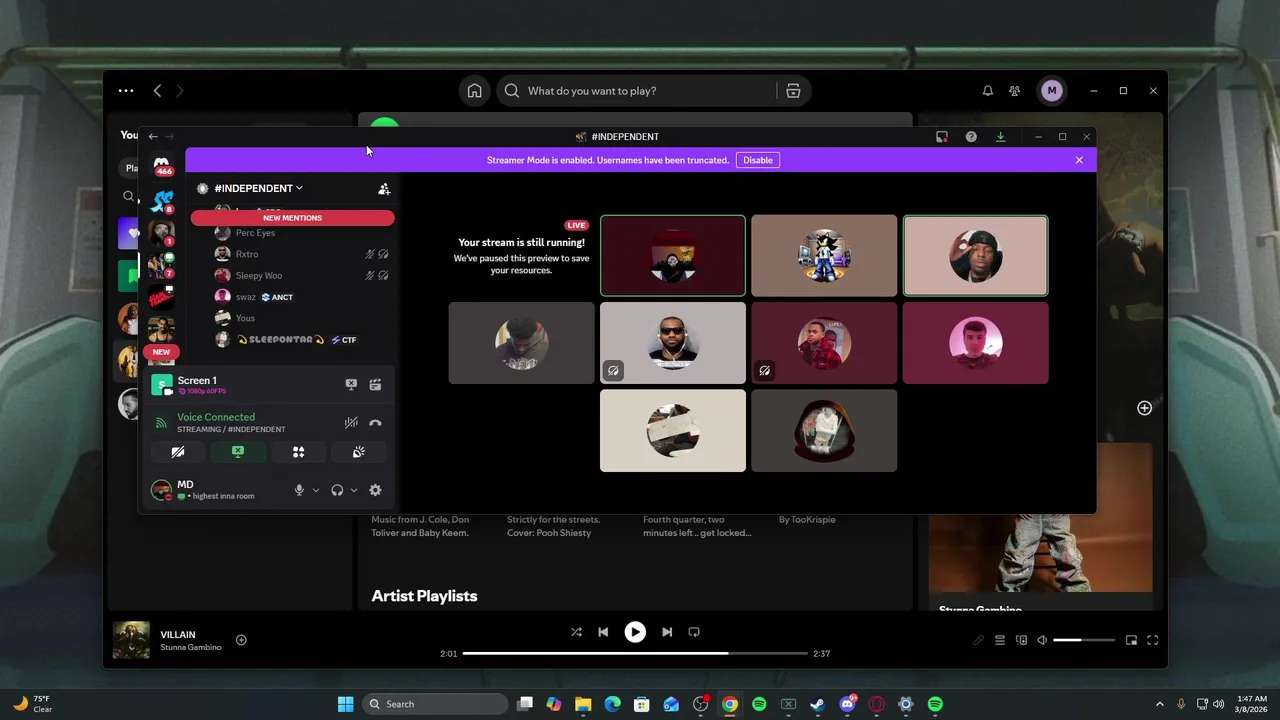Invite people to #INDEPENDENT via add-member icon

384,188
